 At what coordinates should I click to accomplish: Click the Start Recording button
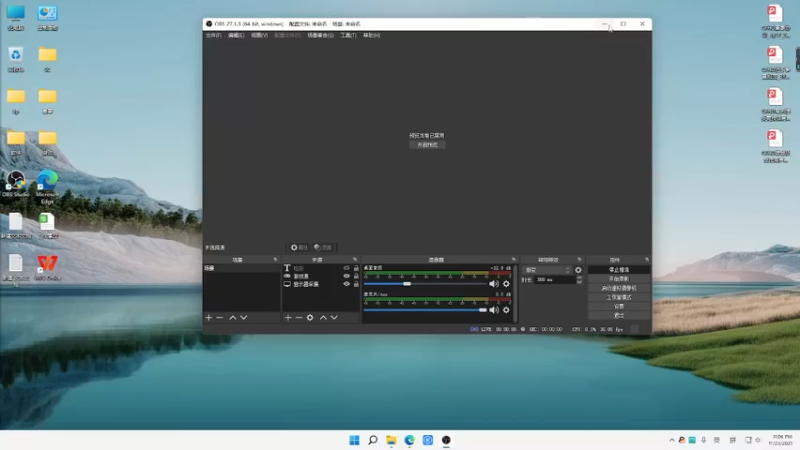click(x=619, y=279)
